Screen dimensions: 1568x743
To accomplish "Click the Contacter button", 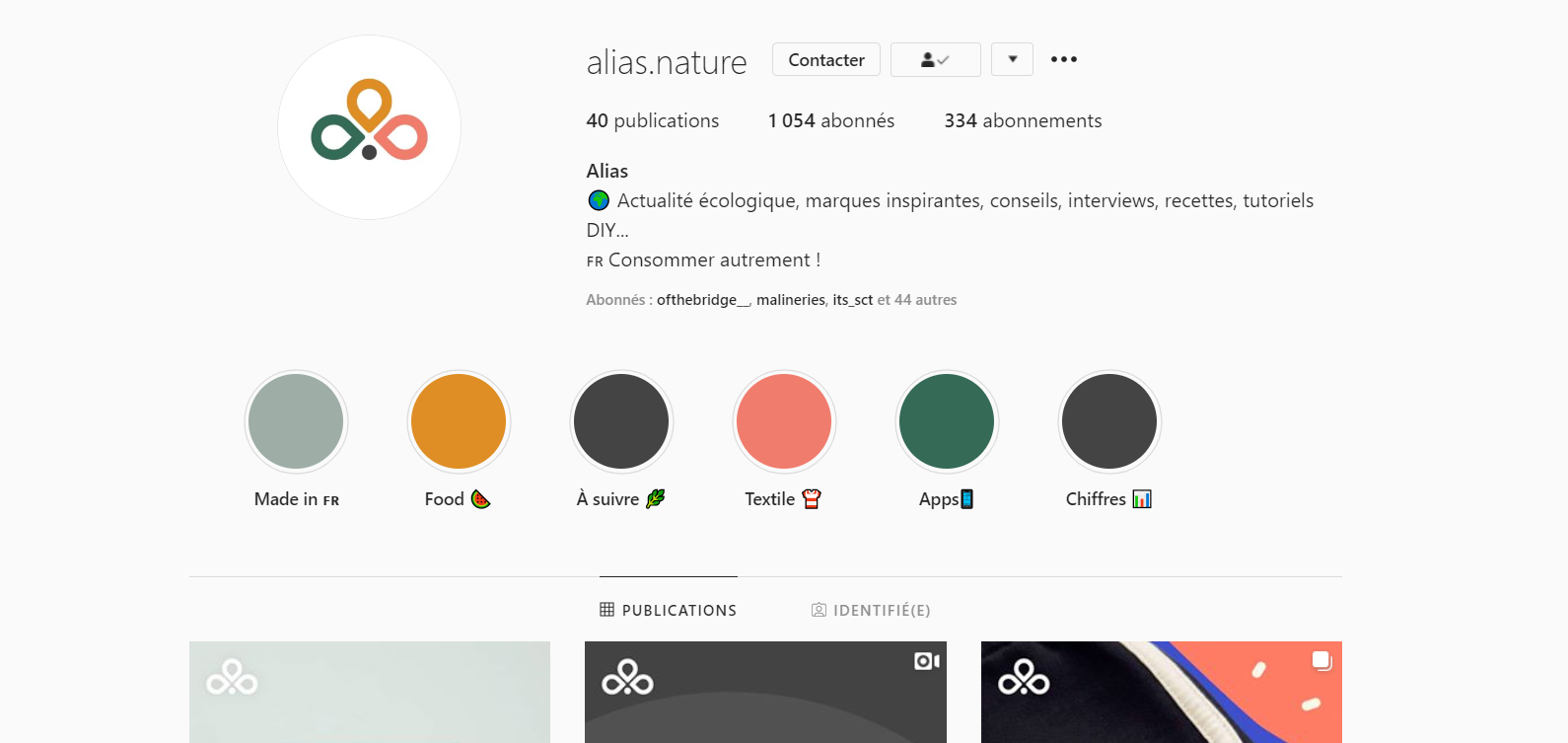I will (826, 59).
